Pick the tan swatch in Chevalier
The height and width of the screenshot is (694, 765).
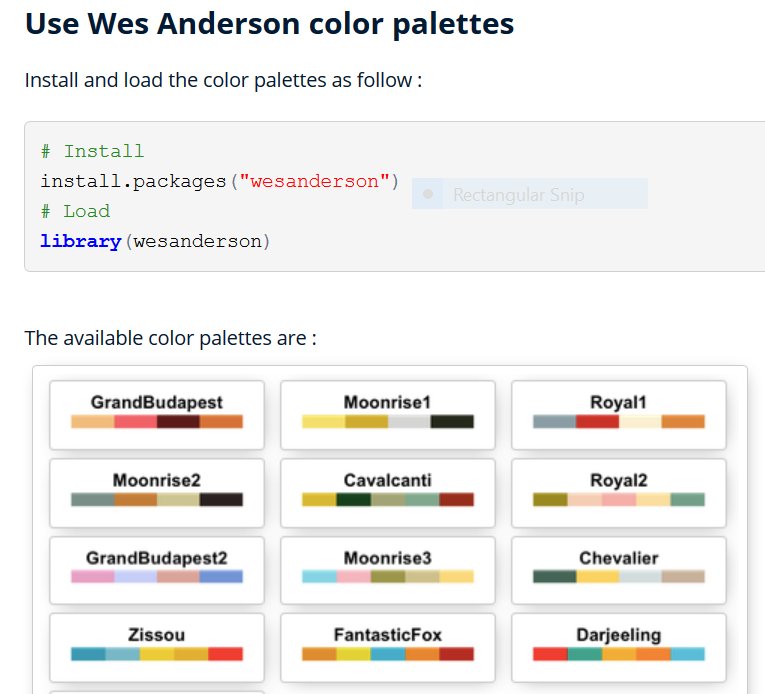683,576
